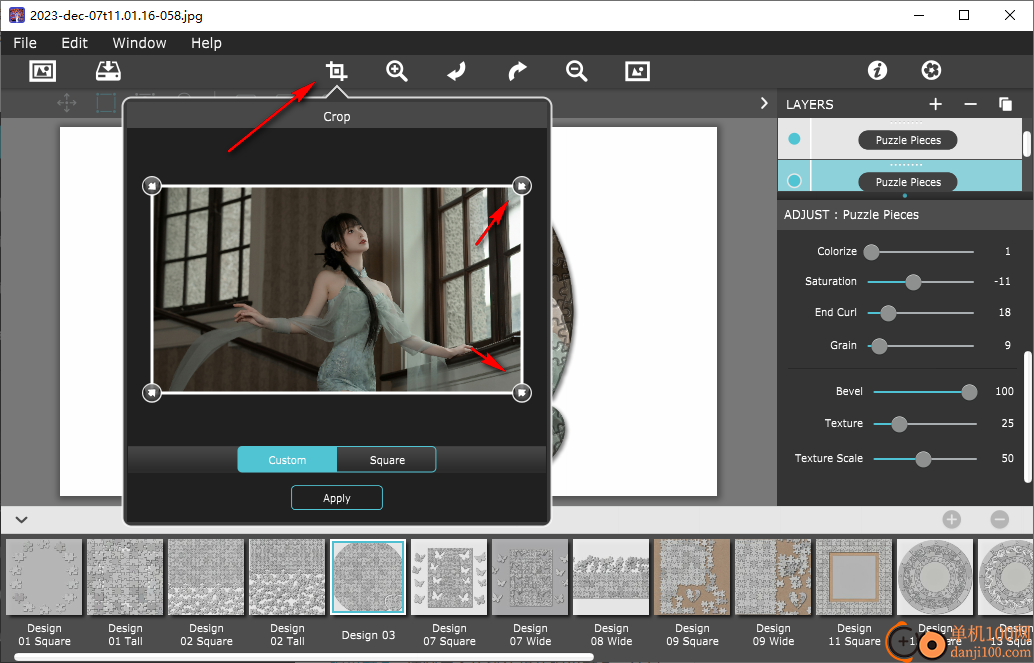1034x663 pixels.
Task: Pick the Design 11 Square preset
Action: (854, 577)
